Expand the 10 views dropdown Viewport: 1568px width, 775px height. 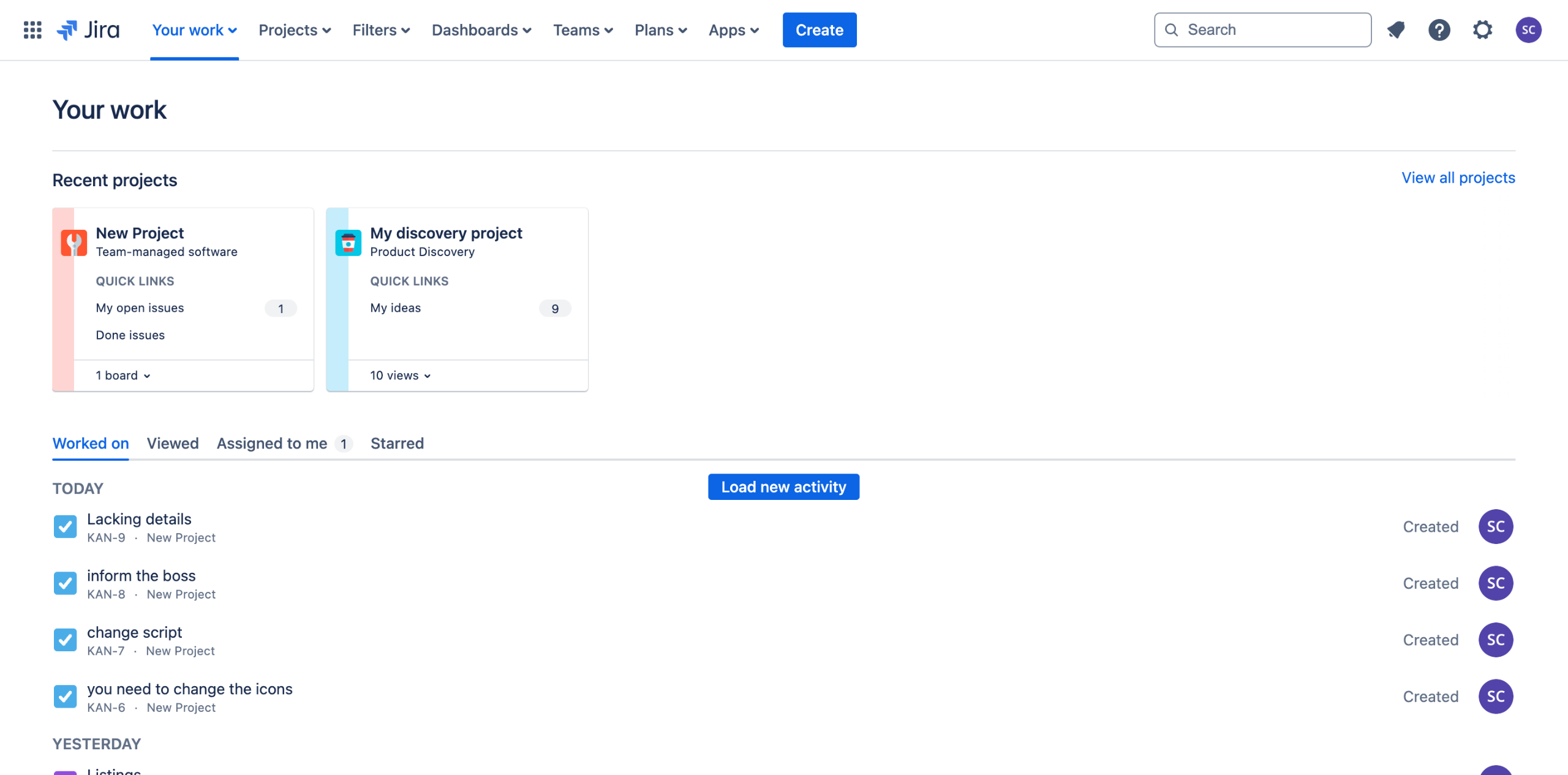click(400, 376)
